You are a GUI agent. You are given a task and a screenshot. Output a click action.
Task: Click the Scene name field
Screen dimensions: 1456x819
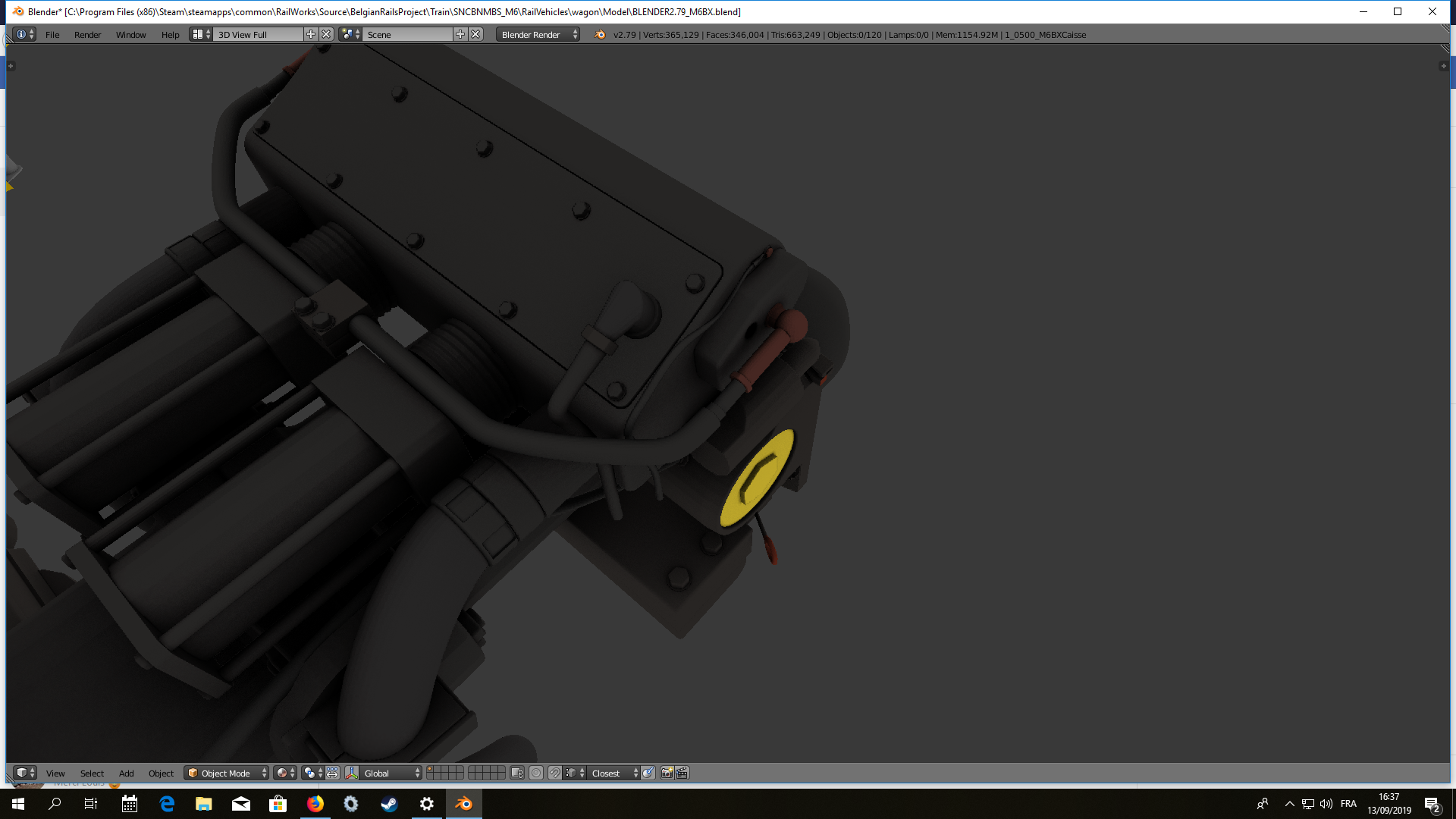pyautogui.click(x=406, y=34)
